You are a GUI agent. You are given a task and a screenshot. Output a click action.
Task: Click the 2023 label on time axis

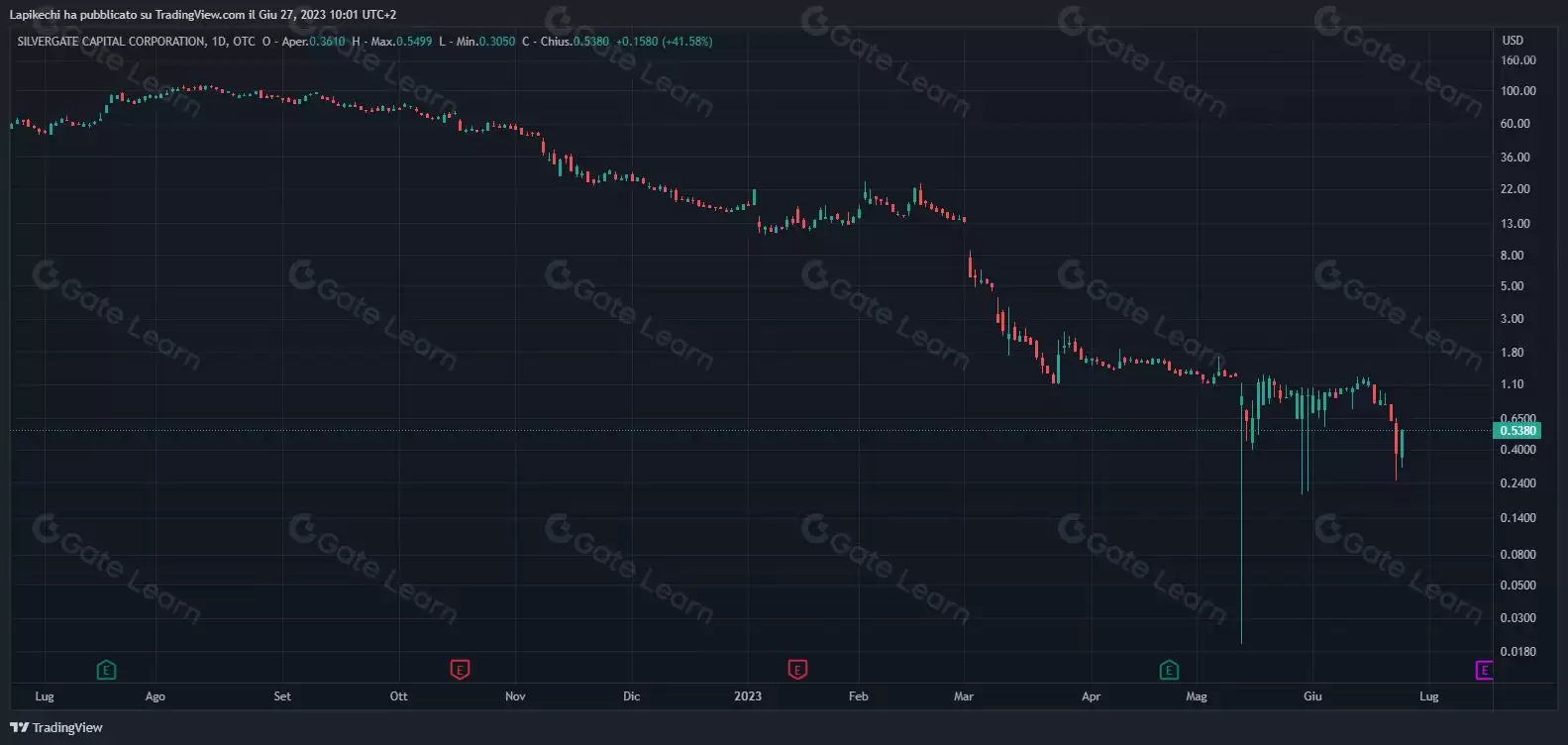tap(748, 696)
